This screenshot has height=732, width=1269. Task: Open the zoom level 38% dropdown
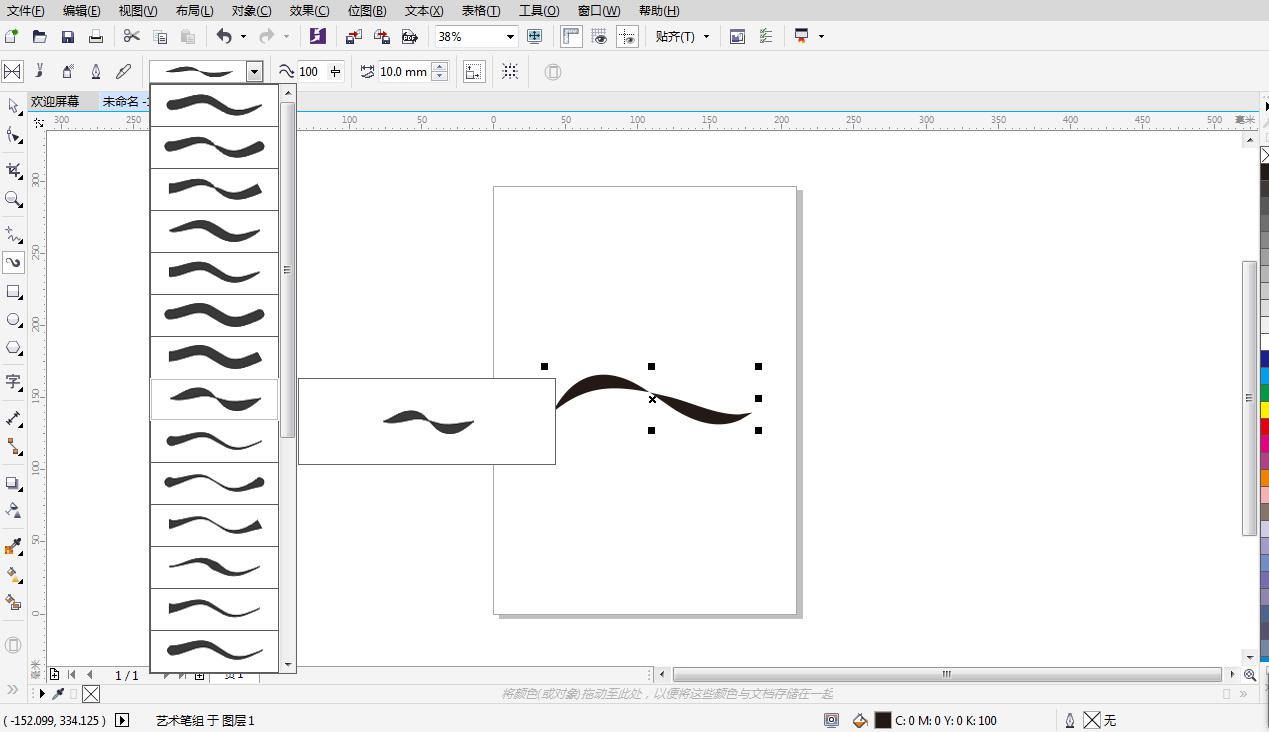pyautogui.click(x=510, y=36)
